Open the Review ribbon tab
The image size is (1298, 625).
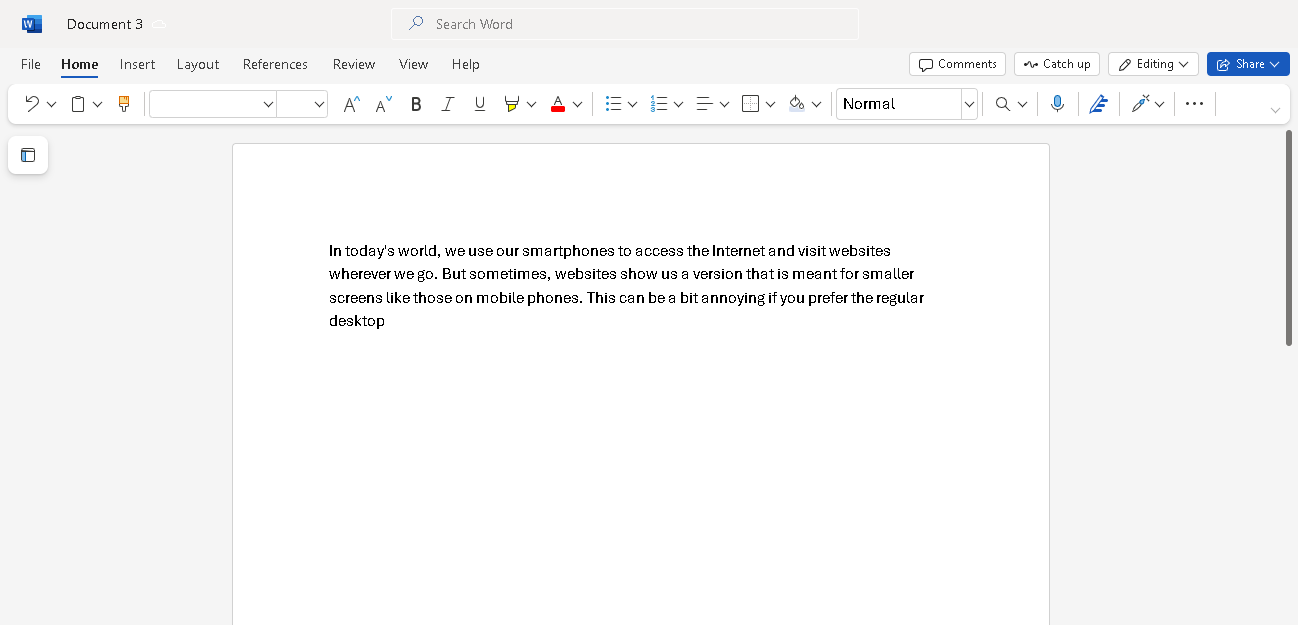pyautogui.click(x=354, y=64)
